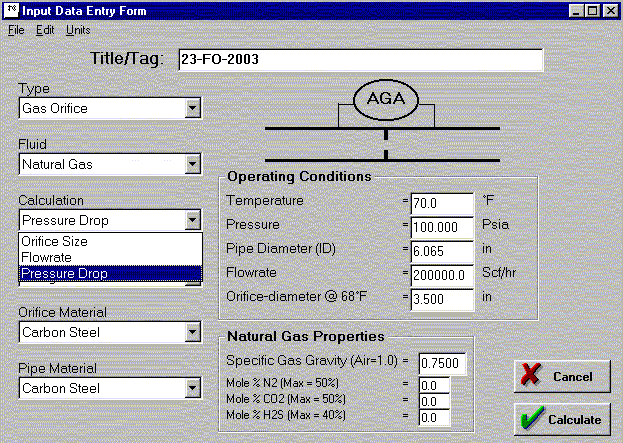
Task: Click the window system icon in title bar
Action: coord(11,11)
